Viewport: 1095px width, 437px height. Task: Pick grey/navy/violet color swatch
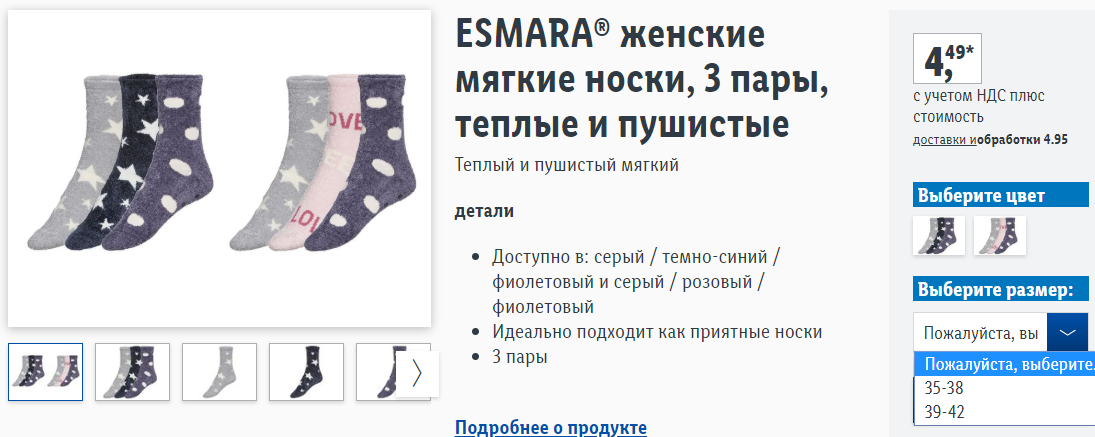click(x=939, y=235)
